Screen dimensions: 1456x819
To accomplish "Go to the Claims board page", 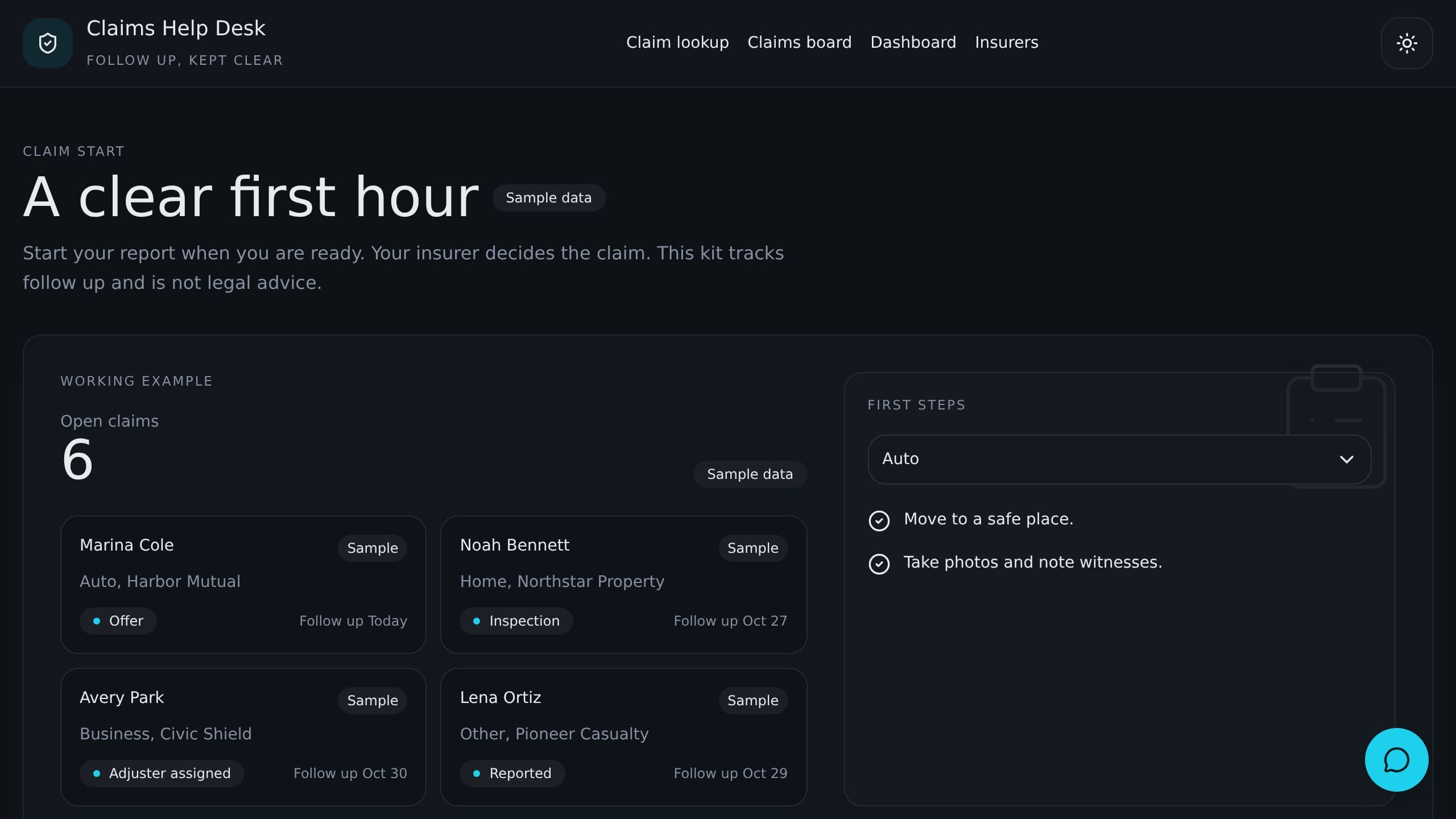I will pyautogui.click(x=799, y=43).
